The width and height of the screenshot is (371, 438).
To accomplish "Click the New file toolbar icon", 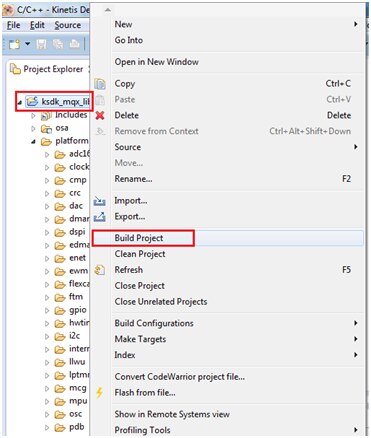I will tap(15, 44).
